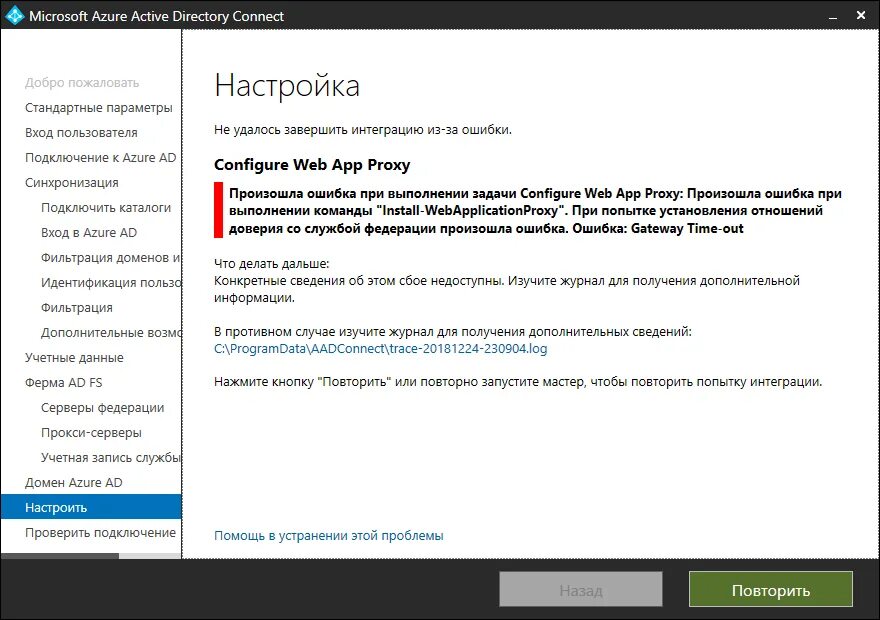Open Проверить подключение step

[x=100, y=532]
